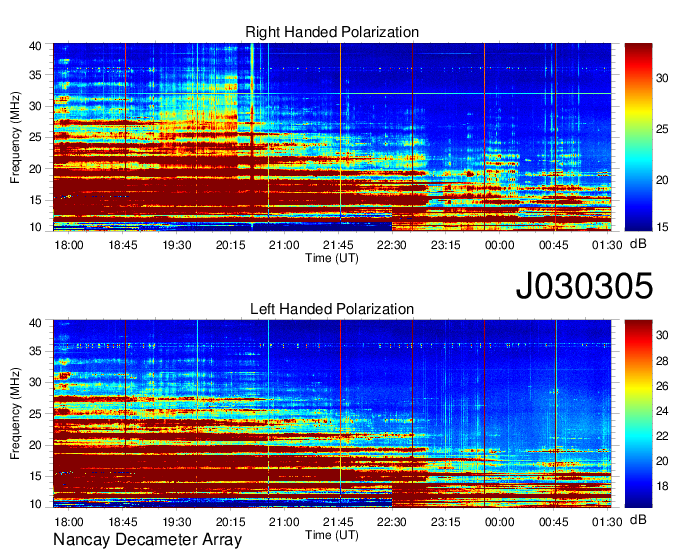Viewport: 680px width, 552px height.
Task: Click Time (UT) label under left-handed plot
Action: (332, 535)
